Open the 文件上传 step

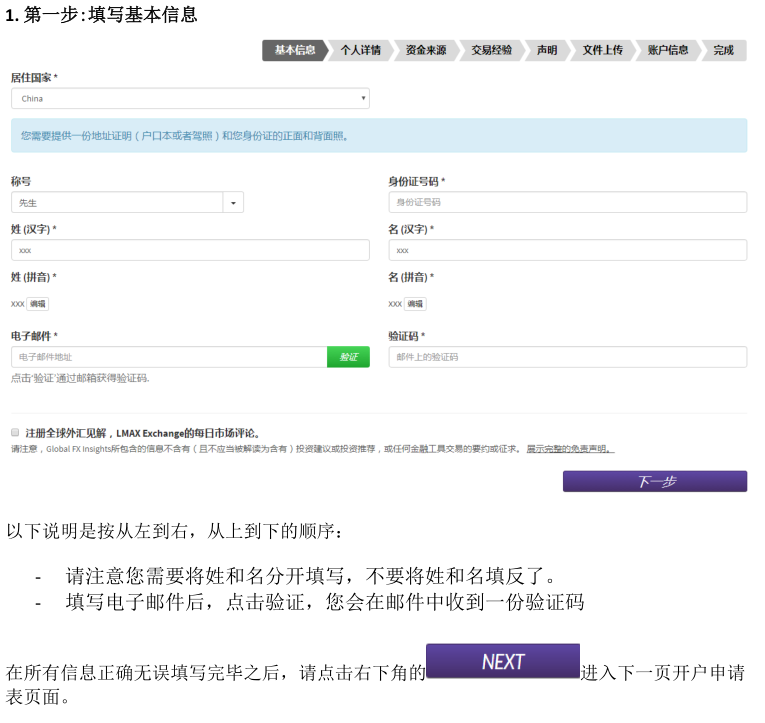pyautogui.click(x=603, y=50)
